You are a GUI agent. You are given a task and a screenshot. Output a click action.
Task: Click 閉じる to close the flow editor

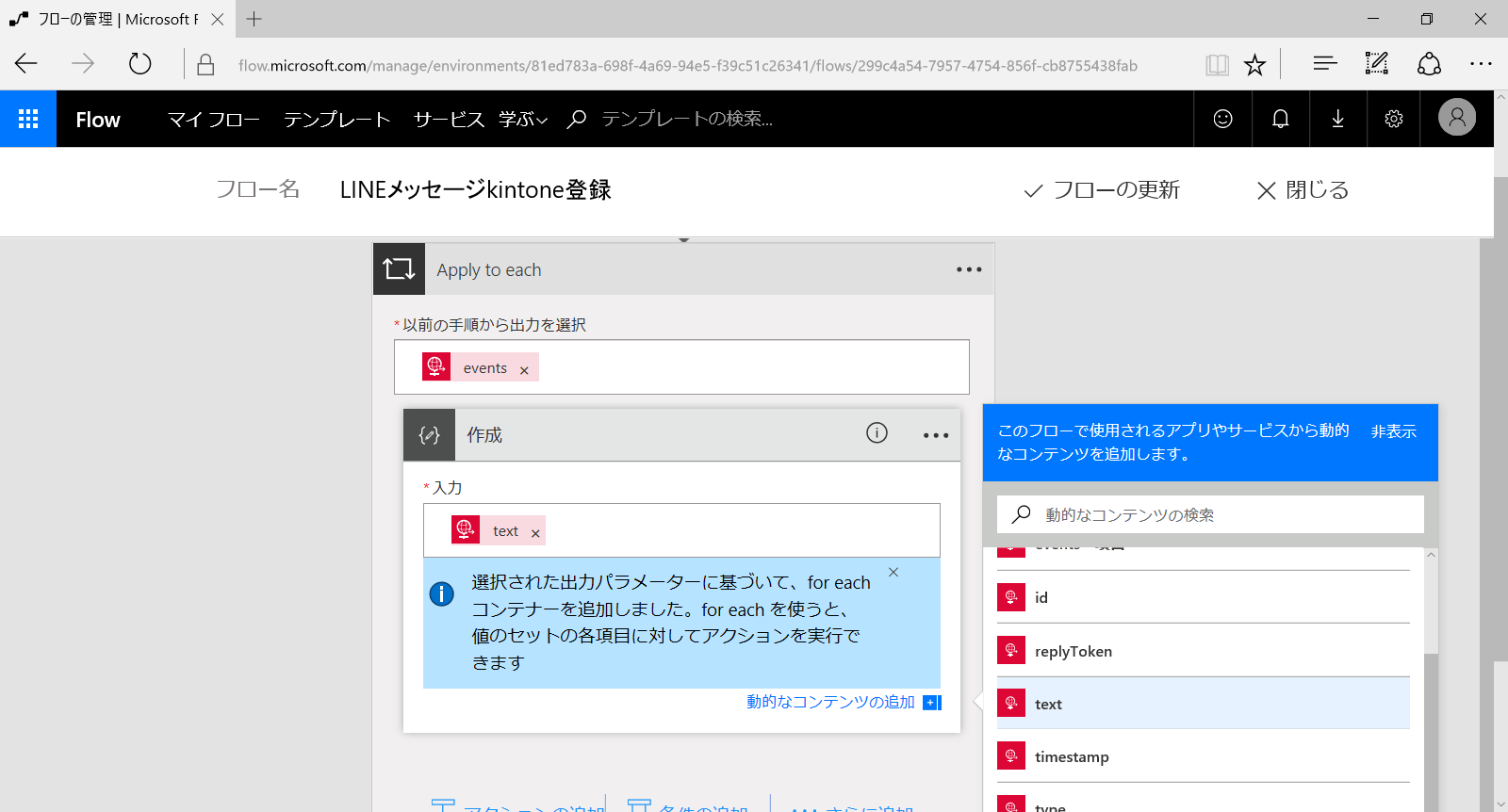pyautogui.click(x=1303, y=190)
